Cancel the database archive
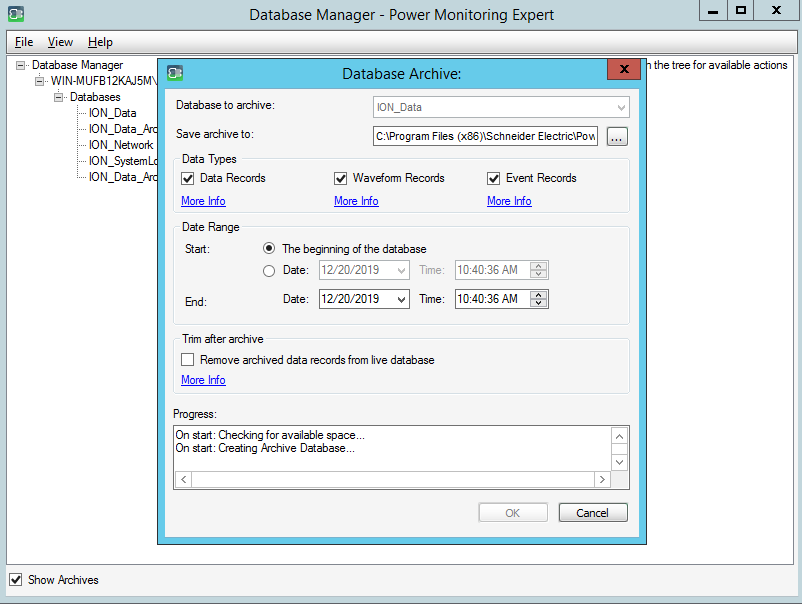Screen dimensions: 802x605 (593, 513)
